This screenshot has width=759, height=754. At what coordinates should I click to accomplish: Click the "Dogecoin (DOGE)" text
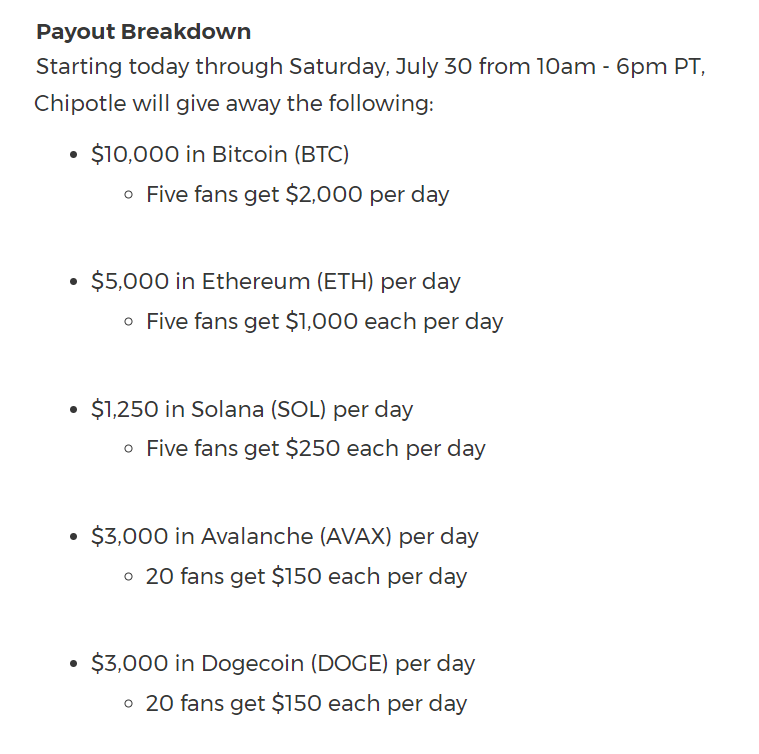click(x=295, y=664)
